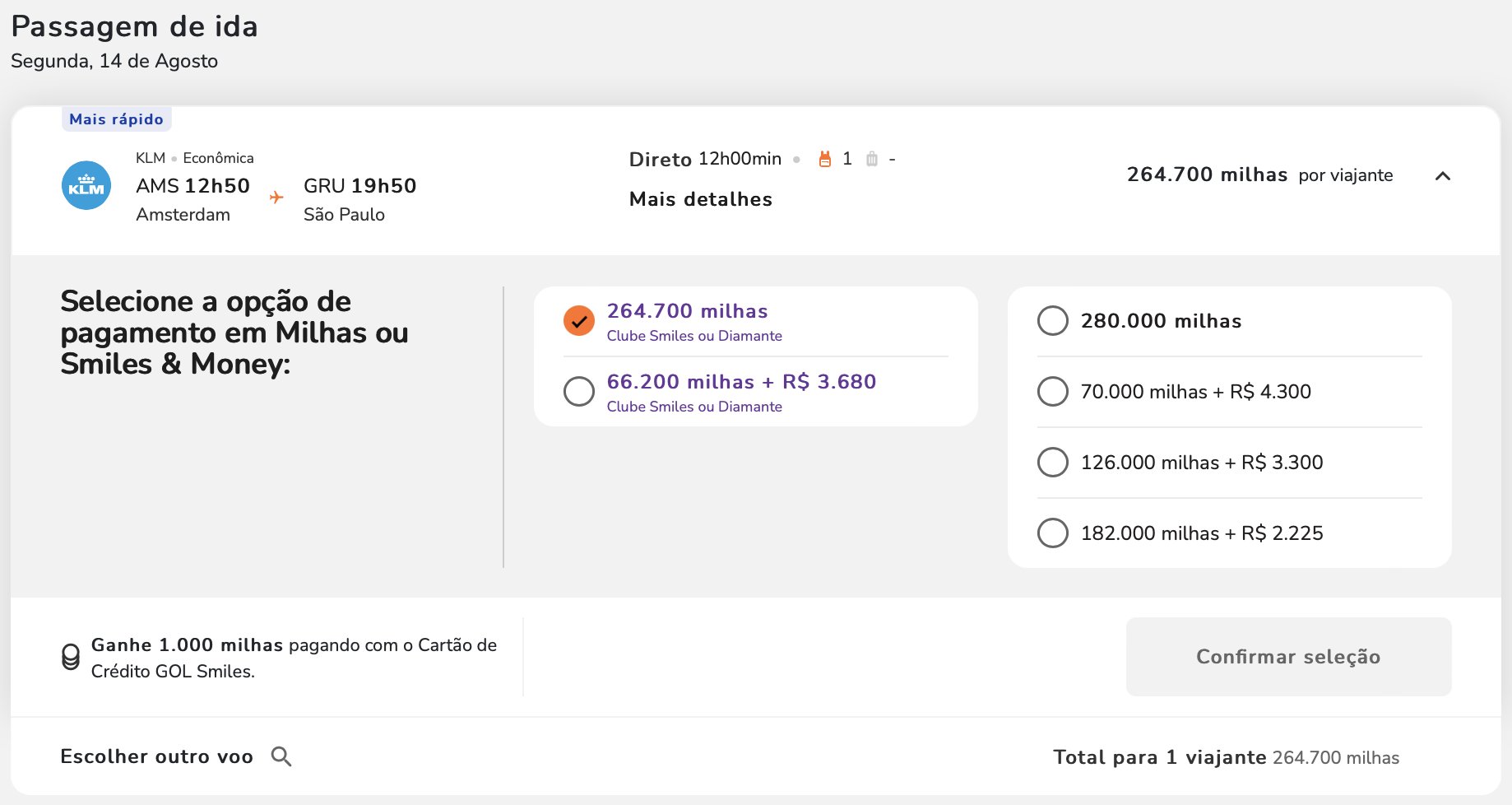Image resolution: width=1512 pixels, height=805 pixels.
Task: Click the Confirmar seleção button
Action: 1288,657
